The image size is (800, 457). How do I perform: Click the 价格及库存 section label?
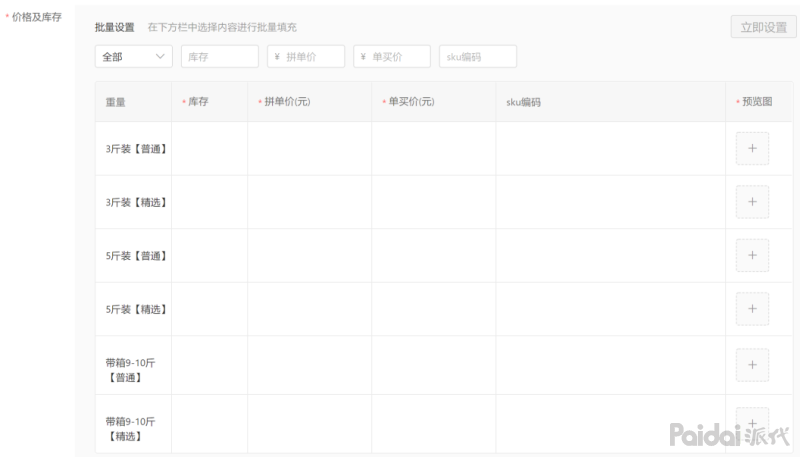36,17
